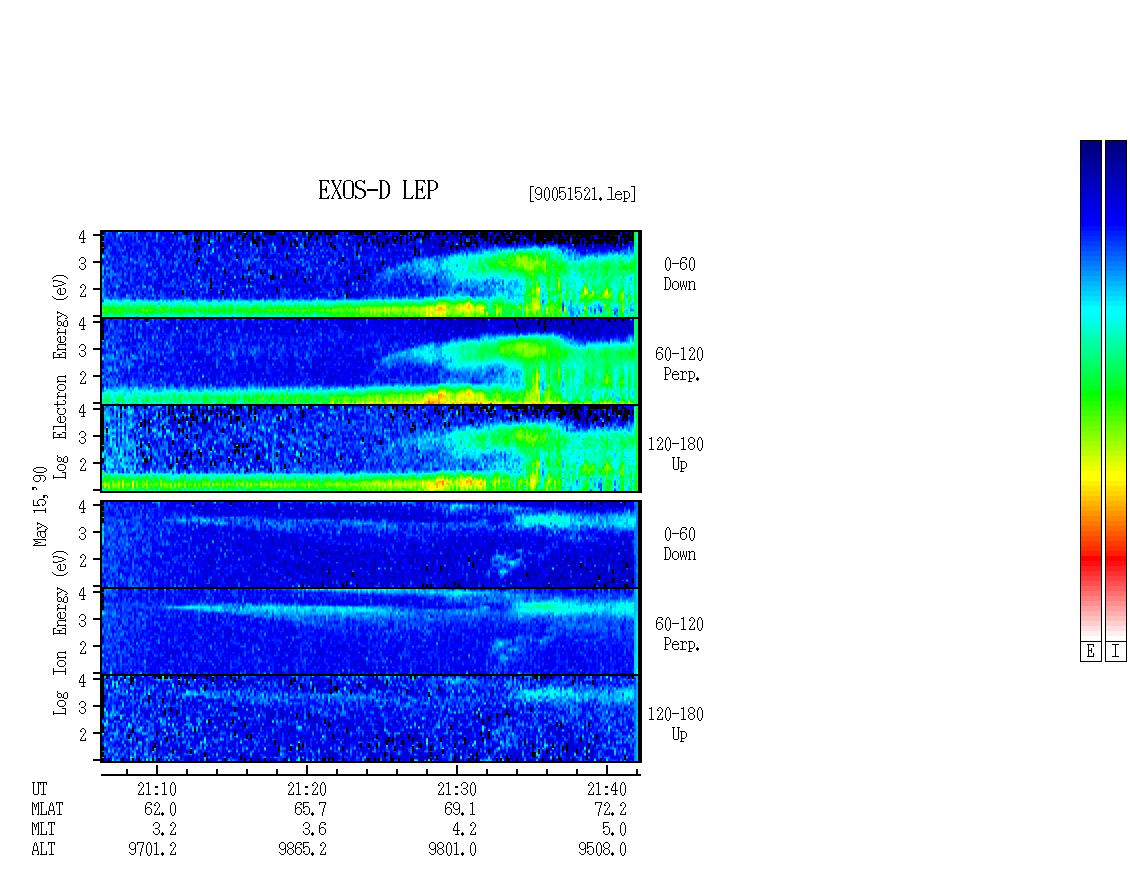Click the Log Electron Energy (eV) axis label

coord(60,376)
